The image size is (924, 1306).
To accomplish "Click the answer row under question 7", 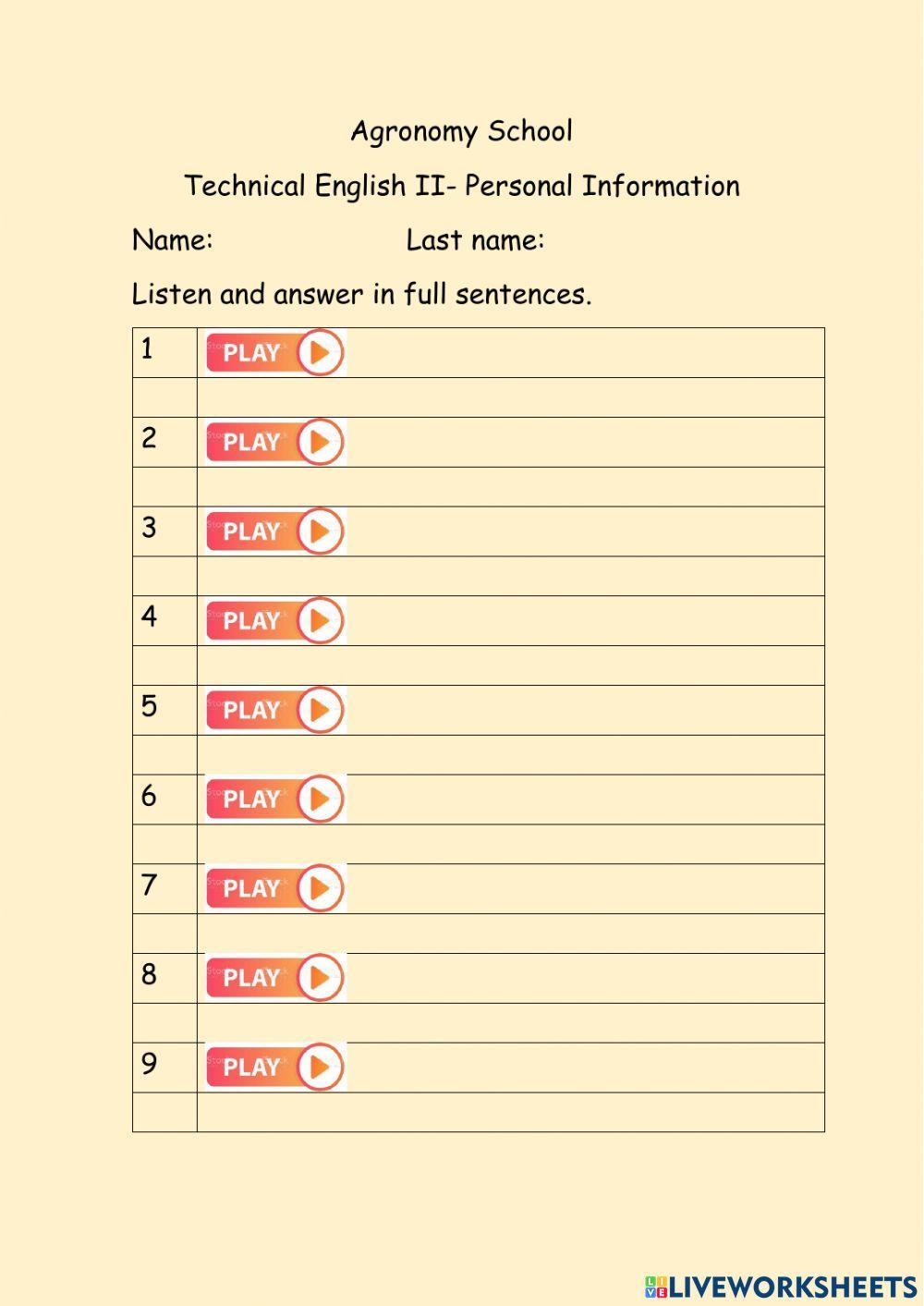I will pyautogui.click(x=510, y=934).
